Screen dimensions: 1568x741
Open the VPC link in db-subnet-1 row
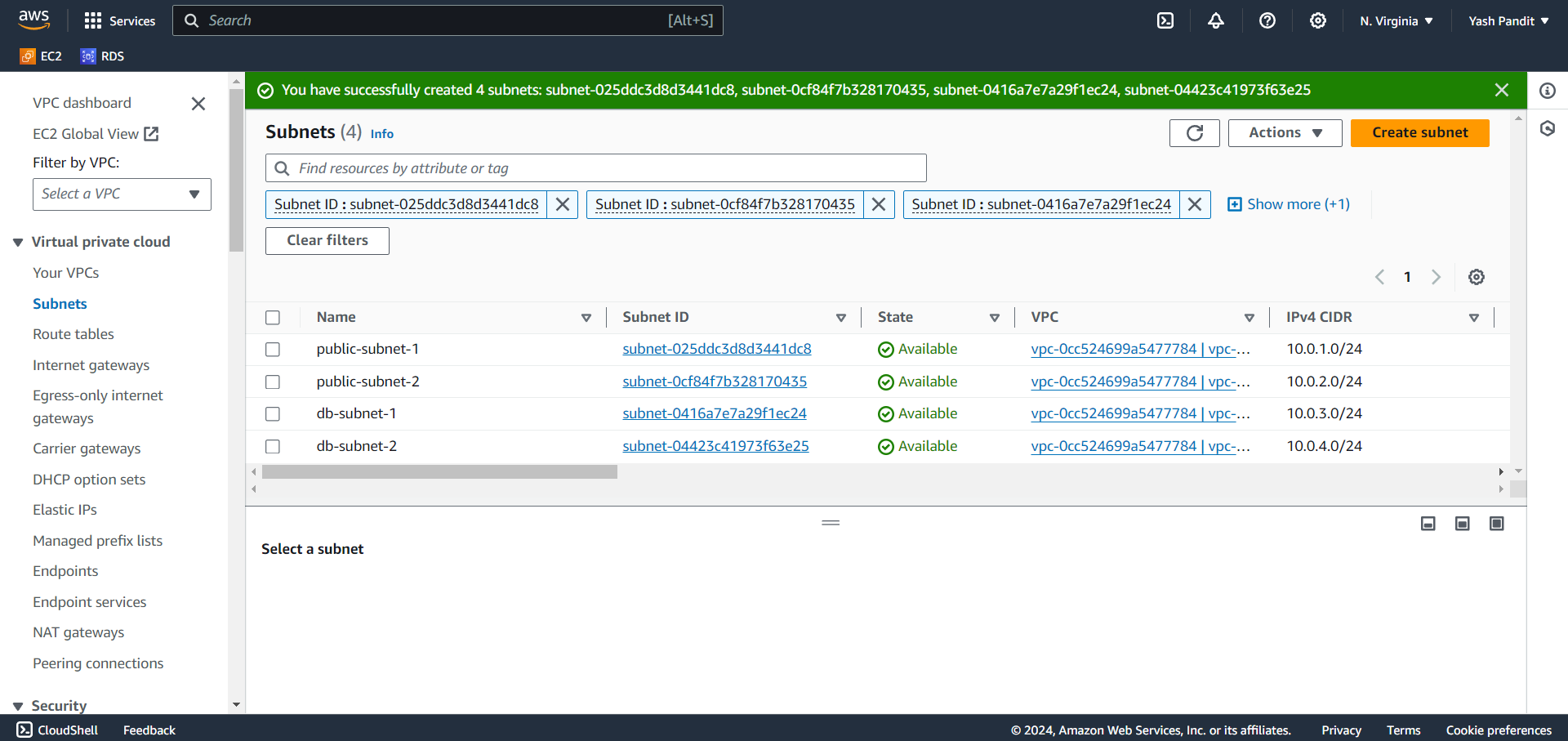(x=1140, y=413)
